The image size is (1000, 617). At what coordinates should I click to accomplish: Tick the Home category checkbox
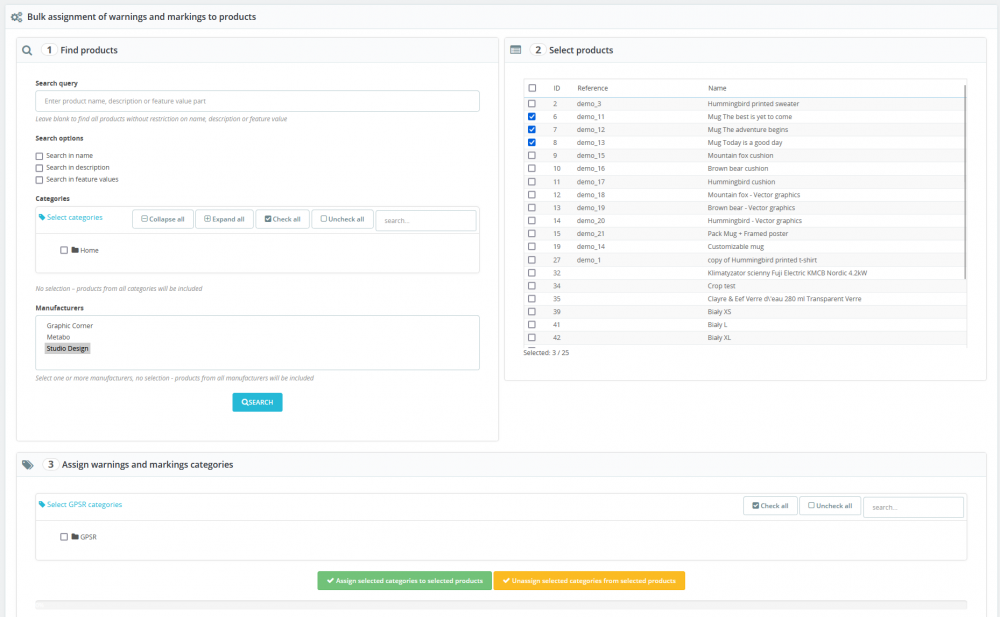pyautogui.click(x=64, y=250)
